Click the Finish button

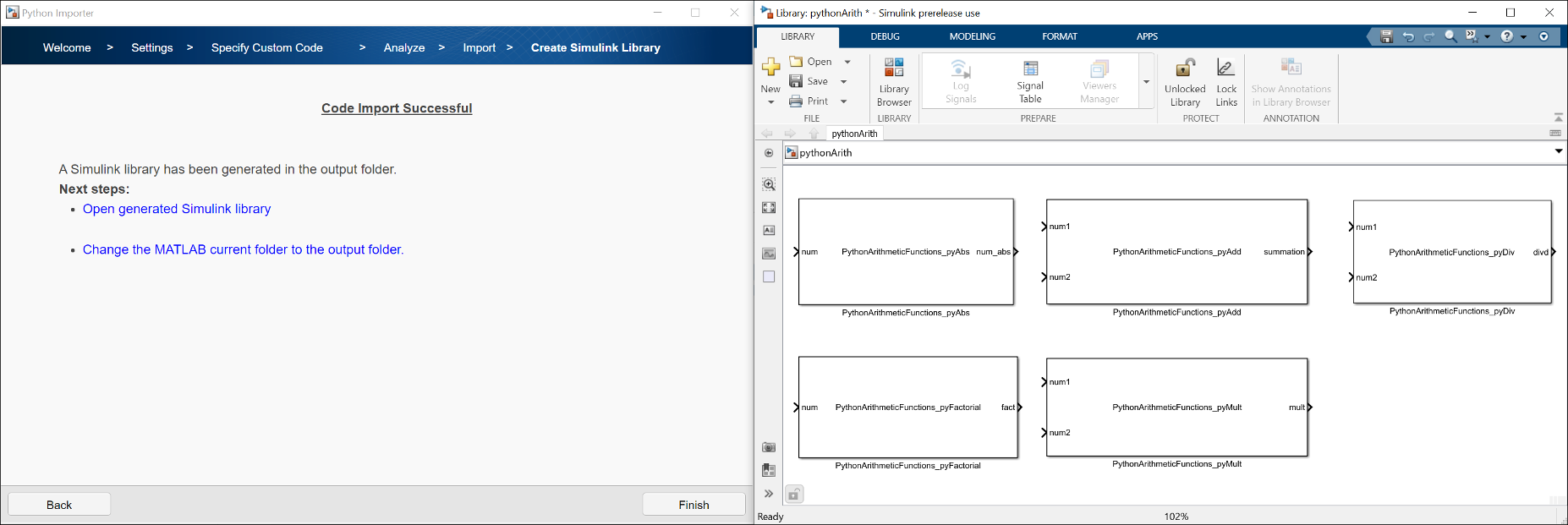pyautogui.click(x=694, y=505)
